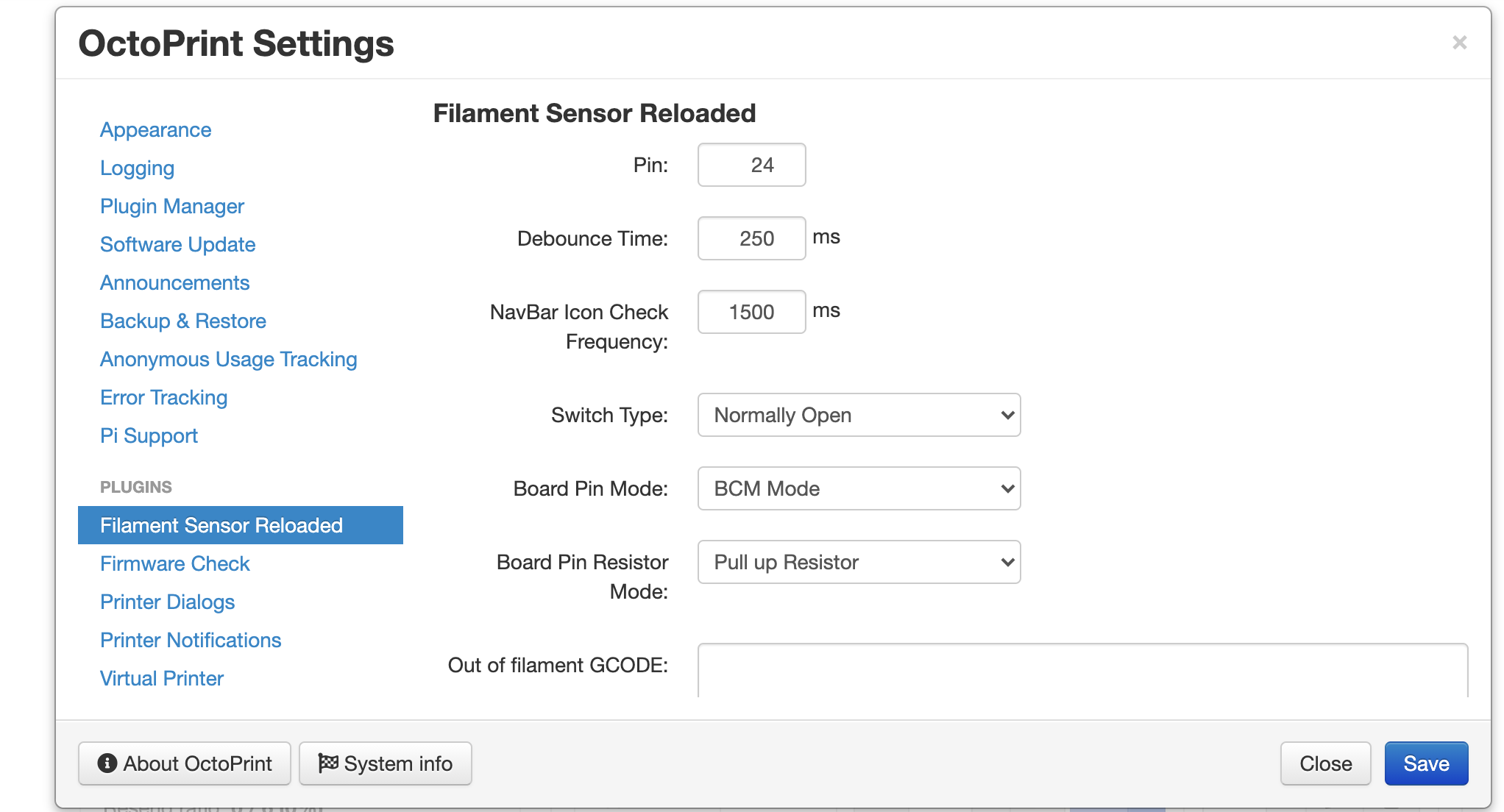Open Printer Dialogs plugin settings
Screen dimensions: 1504x812
click(168, 602)
